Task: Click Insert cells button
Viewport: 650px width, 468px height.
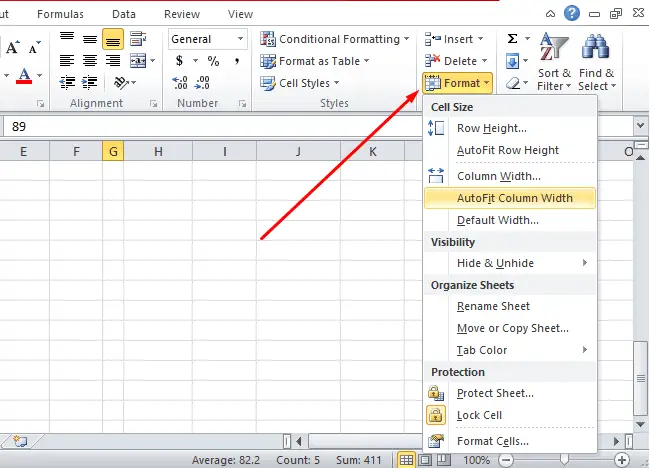Action: [x=454, y=39]
